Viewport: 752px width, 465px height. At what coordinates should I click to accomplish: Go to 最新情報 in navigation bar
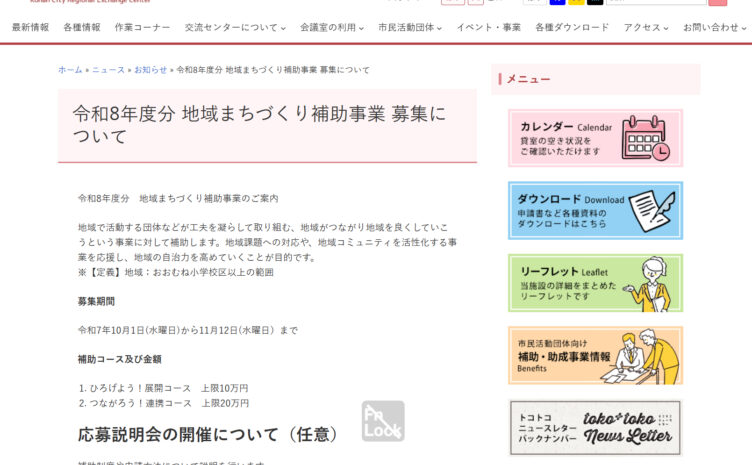point(30,28)
